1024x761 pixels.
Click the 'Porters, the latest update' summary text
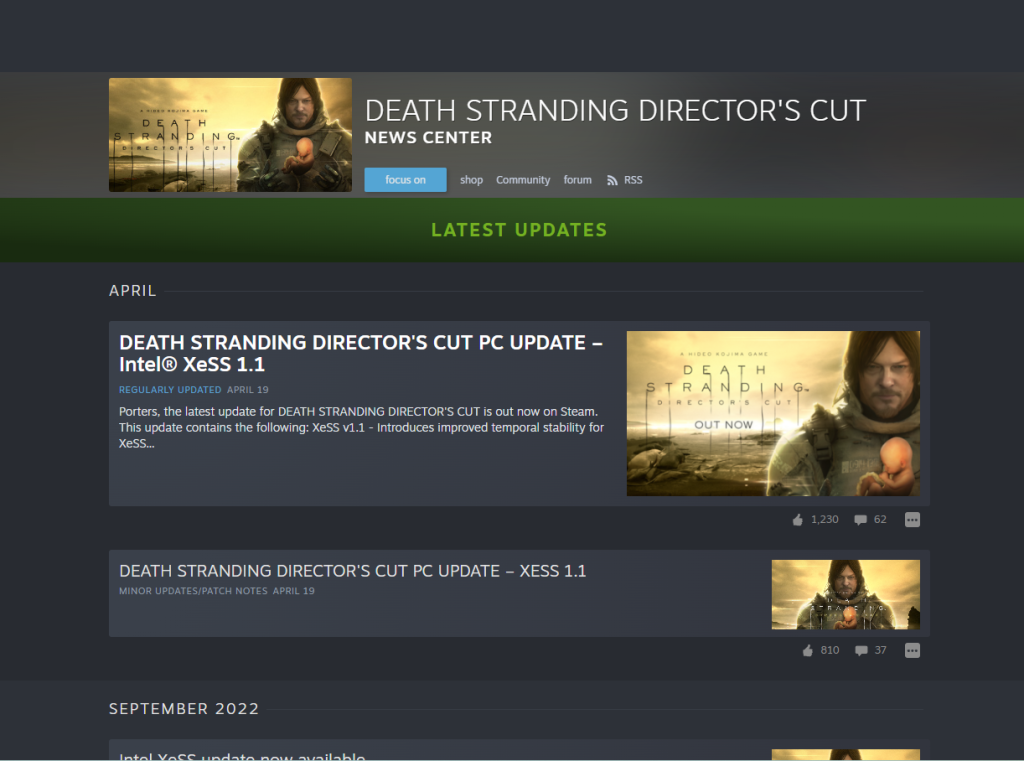[361, 428]
